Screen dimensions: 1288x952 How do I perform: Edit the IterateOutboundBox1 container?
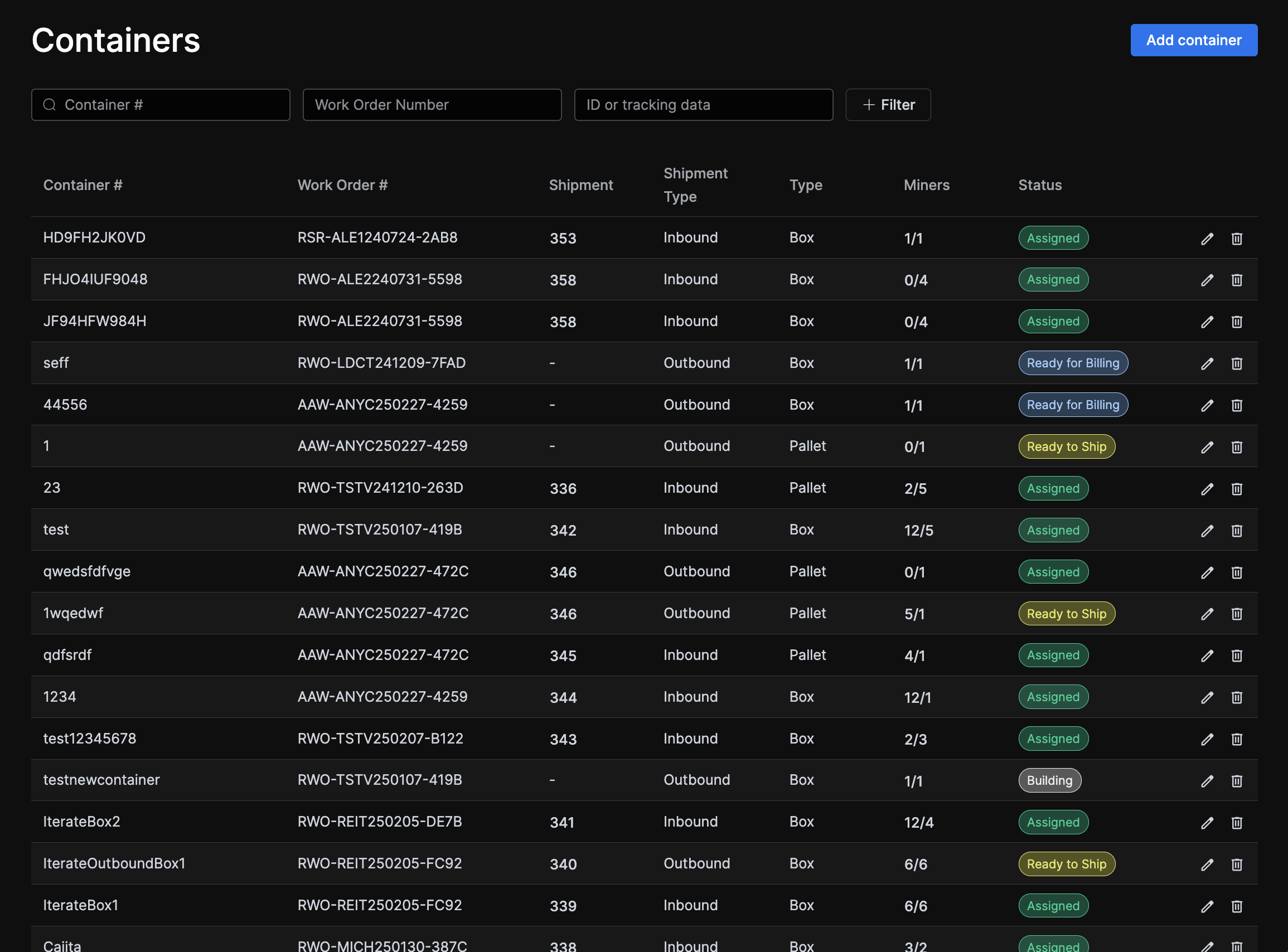(x=1207, y=864)
